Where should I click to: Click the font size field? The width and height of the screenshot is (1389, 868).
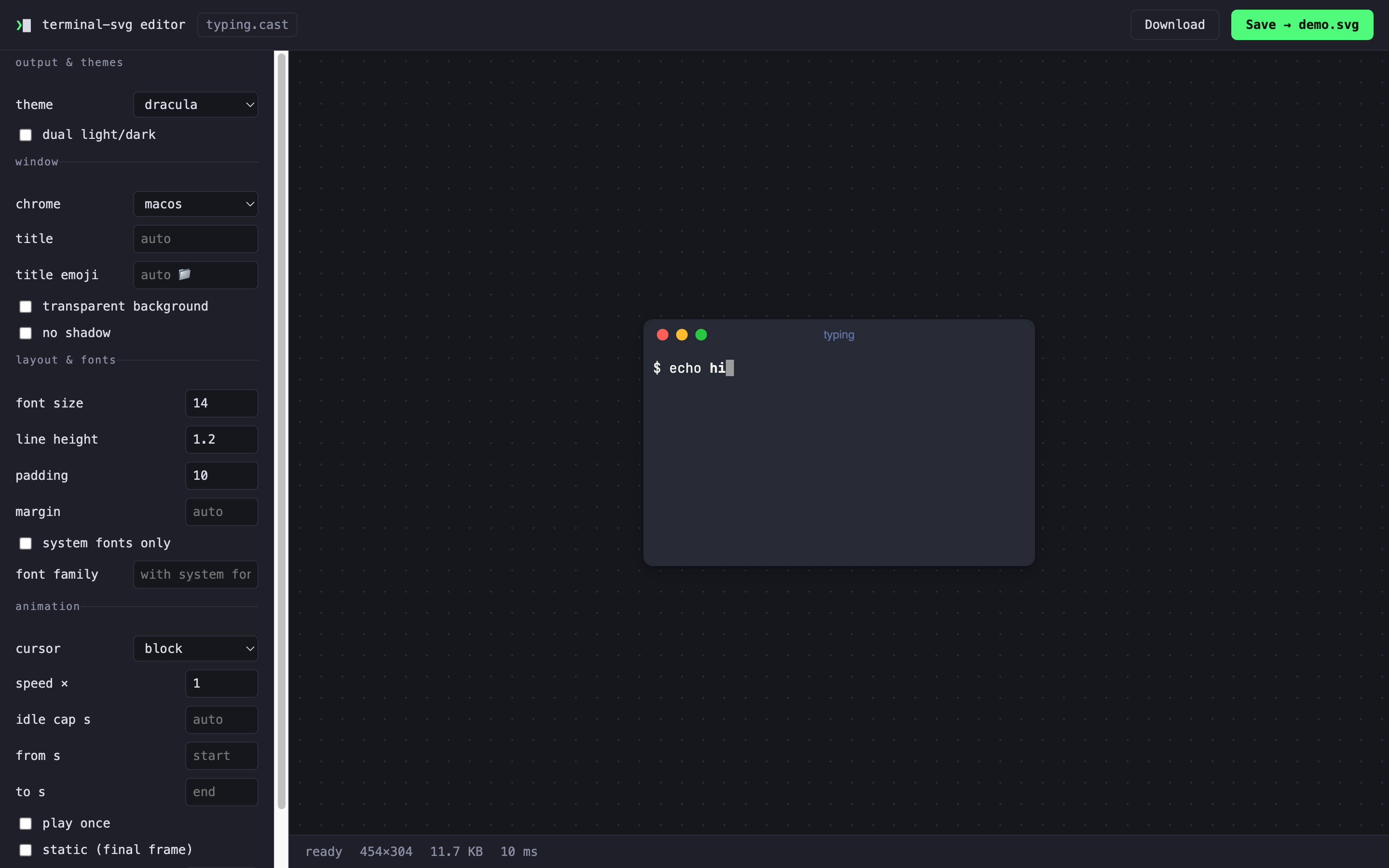[x=221, y=403]
